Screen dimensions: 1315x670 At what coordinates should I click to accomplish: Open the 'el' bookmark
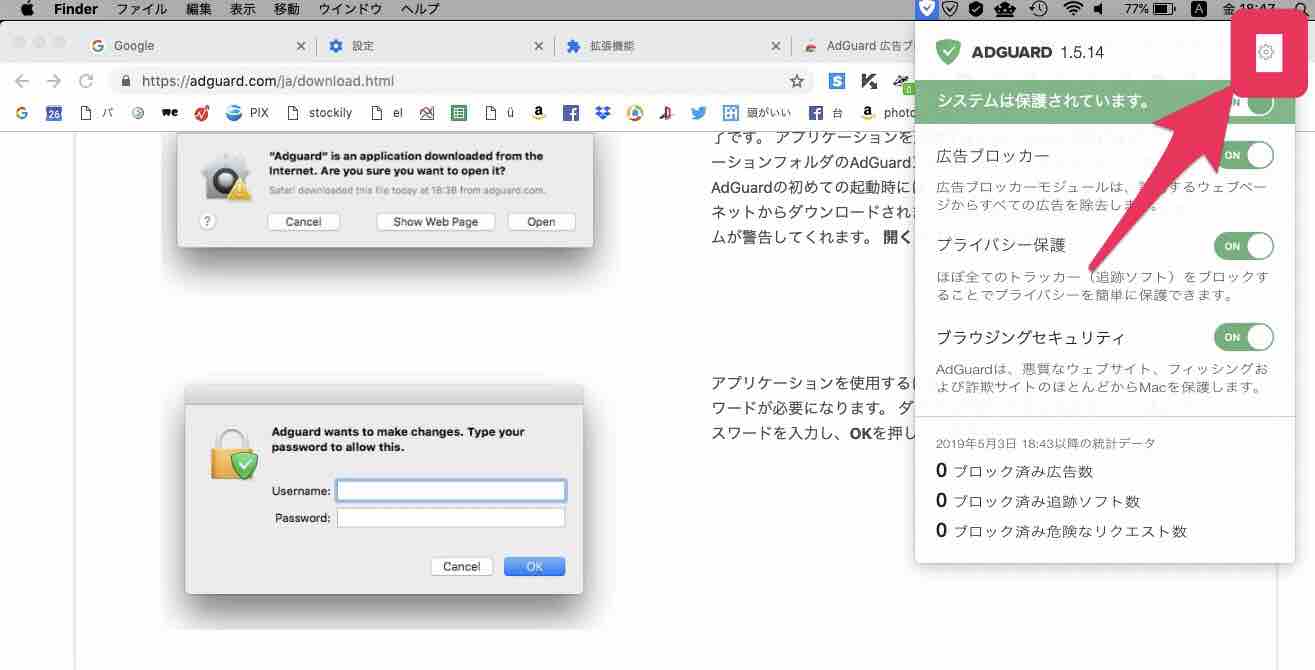(387, 113)
